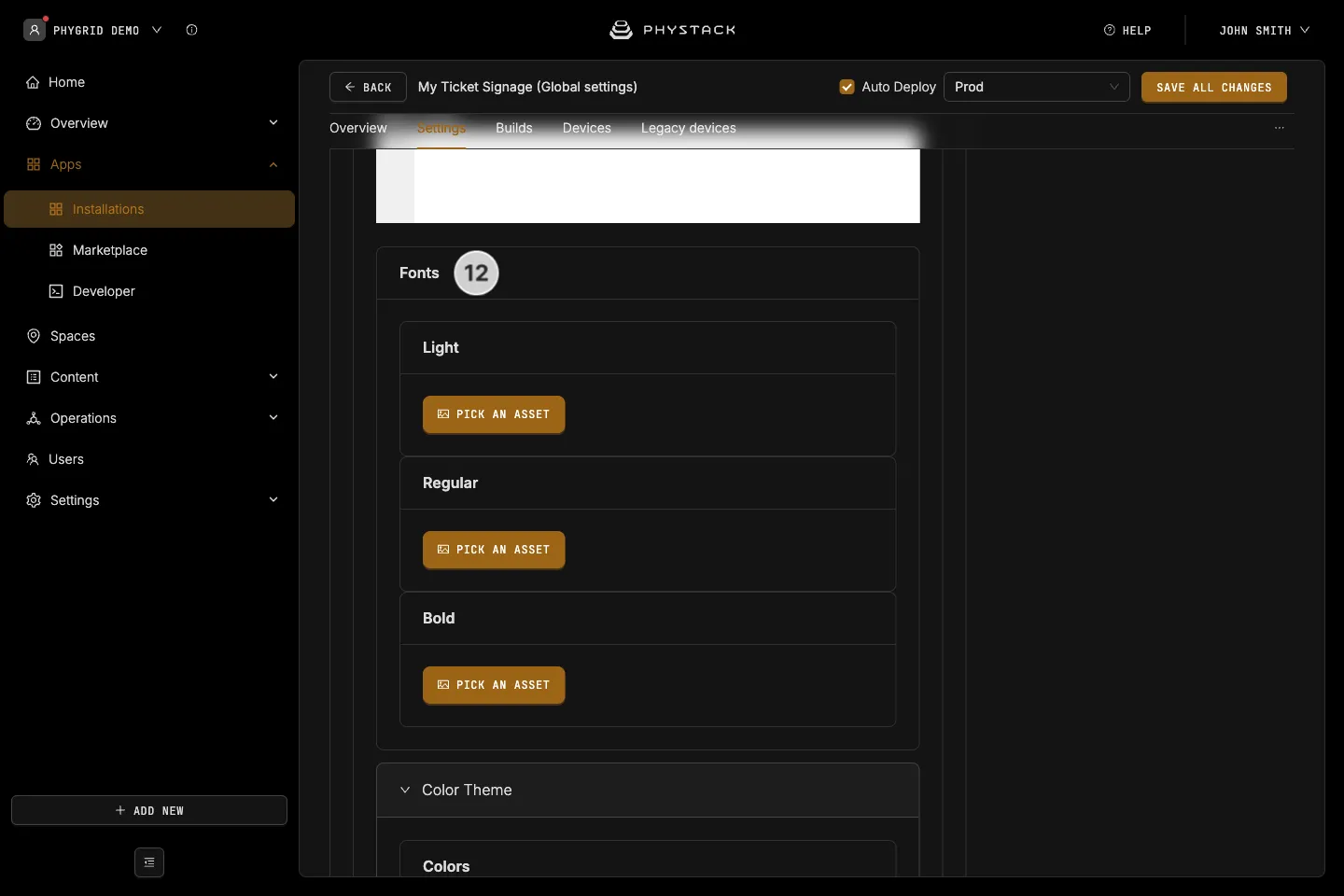Click the Phygrid Demo tenant avatar icon
The image size is (1344, 896).
35,30
